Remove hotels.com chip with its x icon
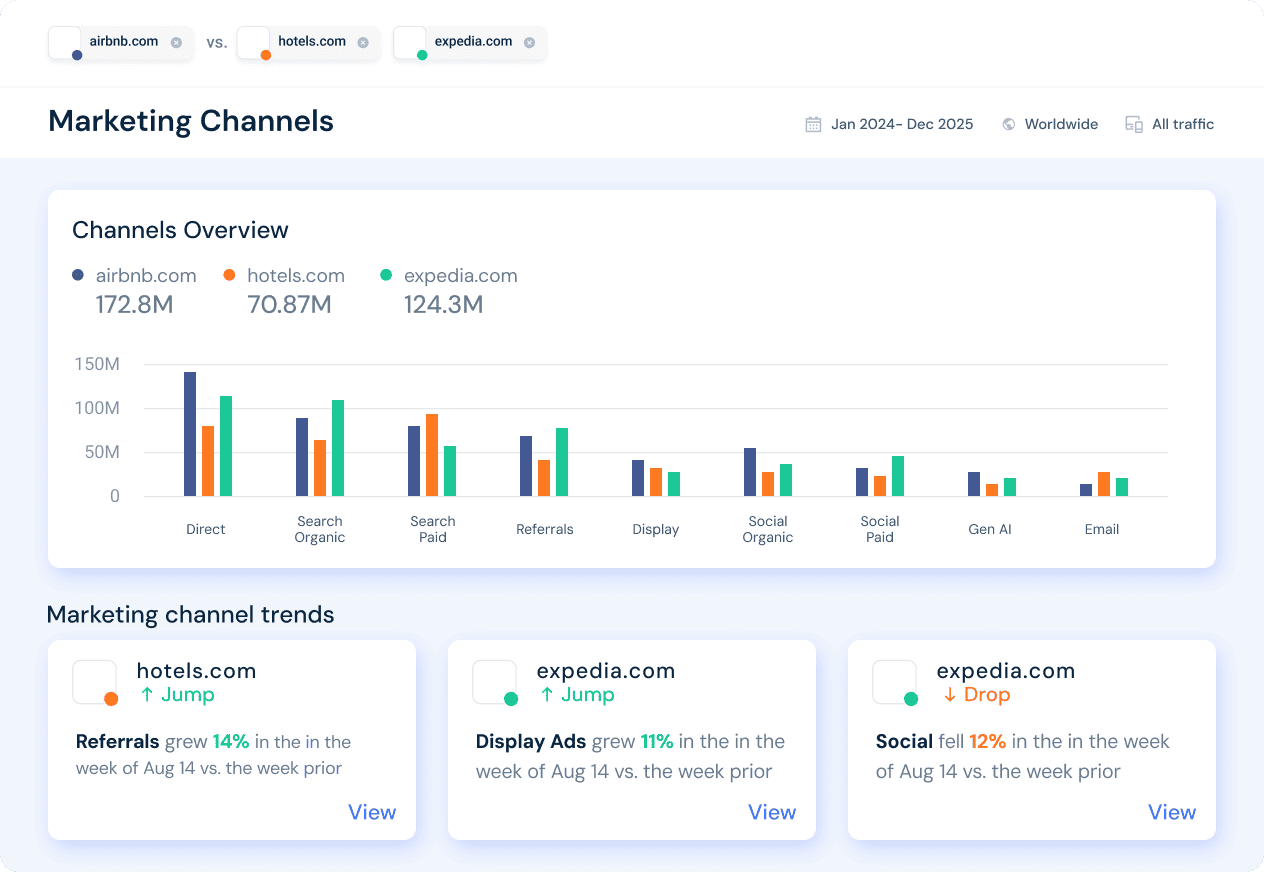 [x=363, y=42]
